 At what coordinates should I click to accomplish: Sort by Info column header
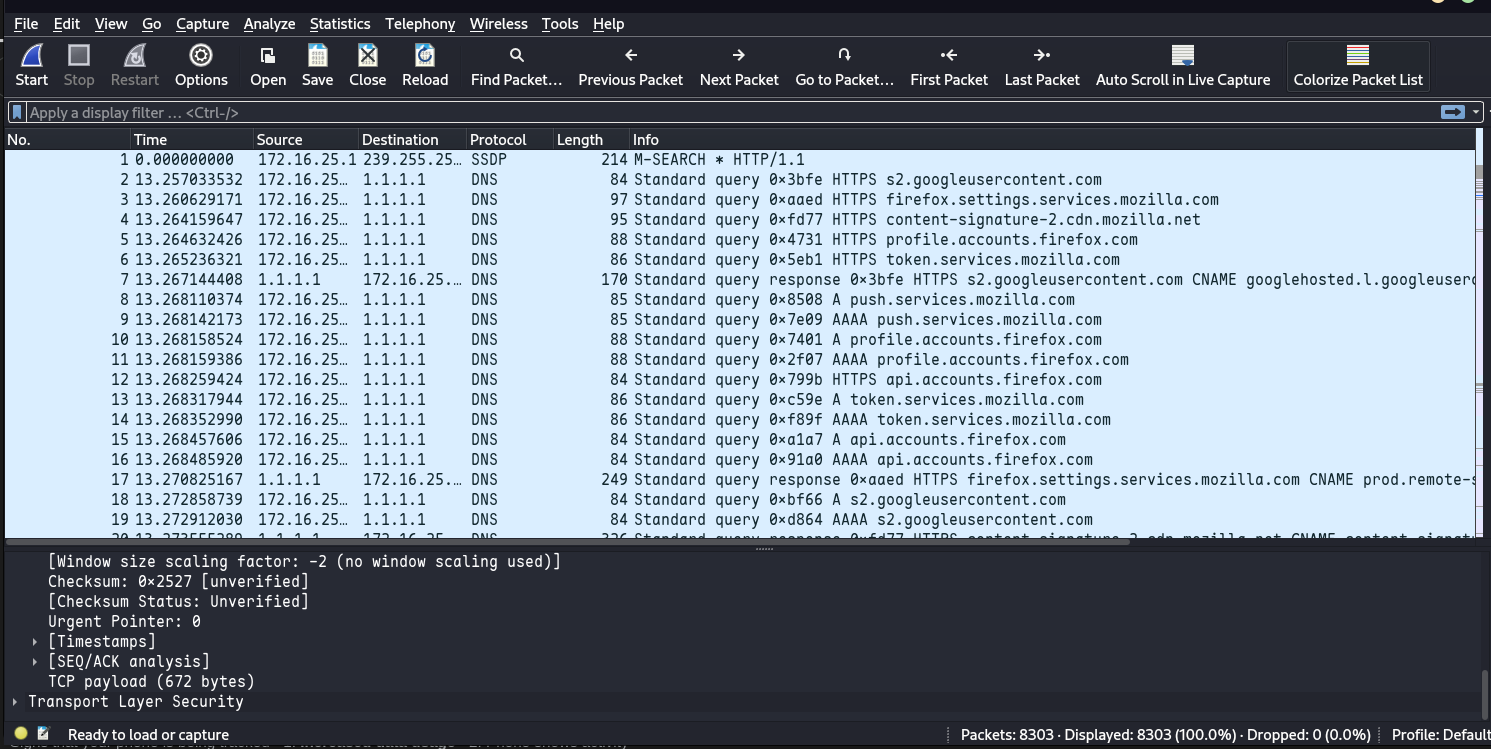(1052, 140)
